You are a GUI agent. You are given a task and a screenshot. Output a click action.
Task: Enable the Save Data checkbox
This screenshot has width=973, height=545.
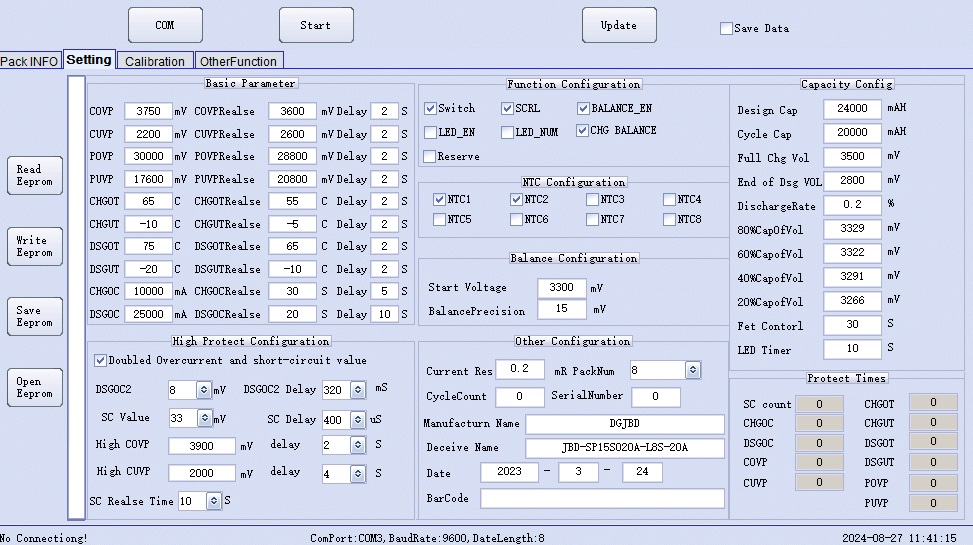coord(726,29)
